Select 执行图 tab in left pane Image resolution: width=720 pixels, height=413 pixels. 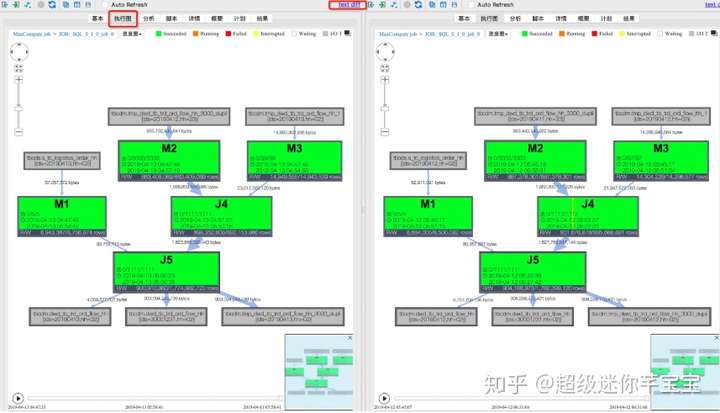(123, 18)
